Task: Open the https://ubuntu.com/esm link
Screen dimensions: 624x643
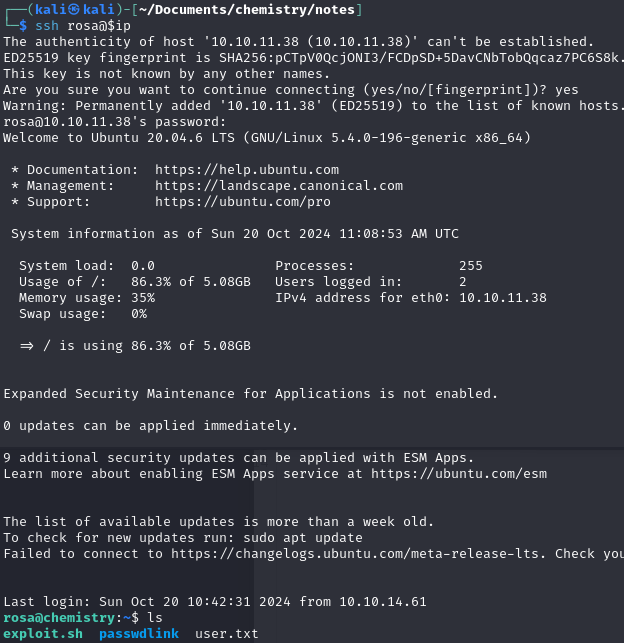Action: (459, 474)
